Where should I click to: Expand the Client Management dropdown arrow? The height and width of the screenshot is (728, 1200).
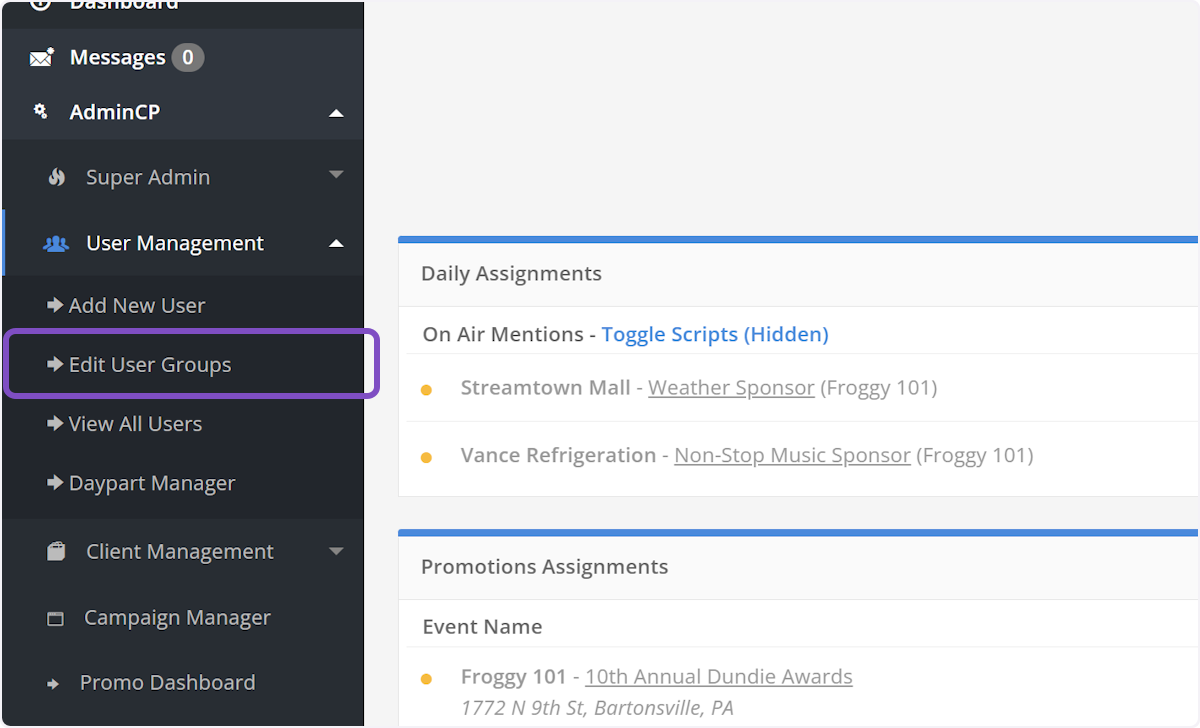click(336, 551)
